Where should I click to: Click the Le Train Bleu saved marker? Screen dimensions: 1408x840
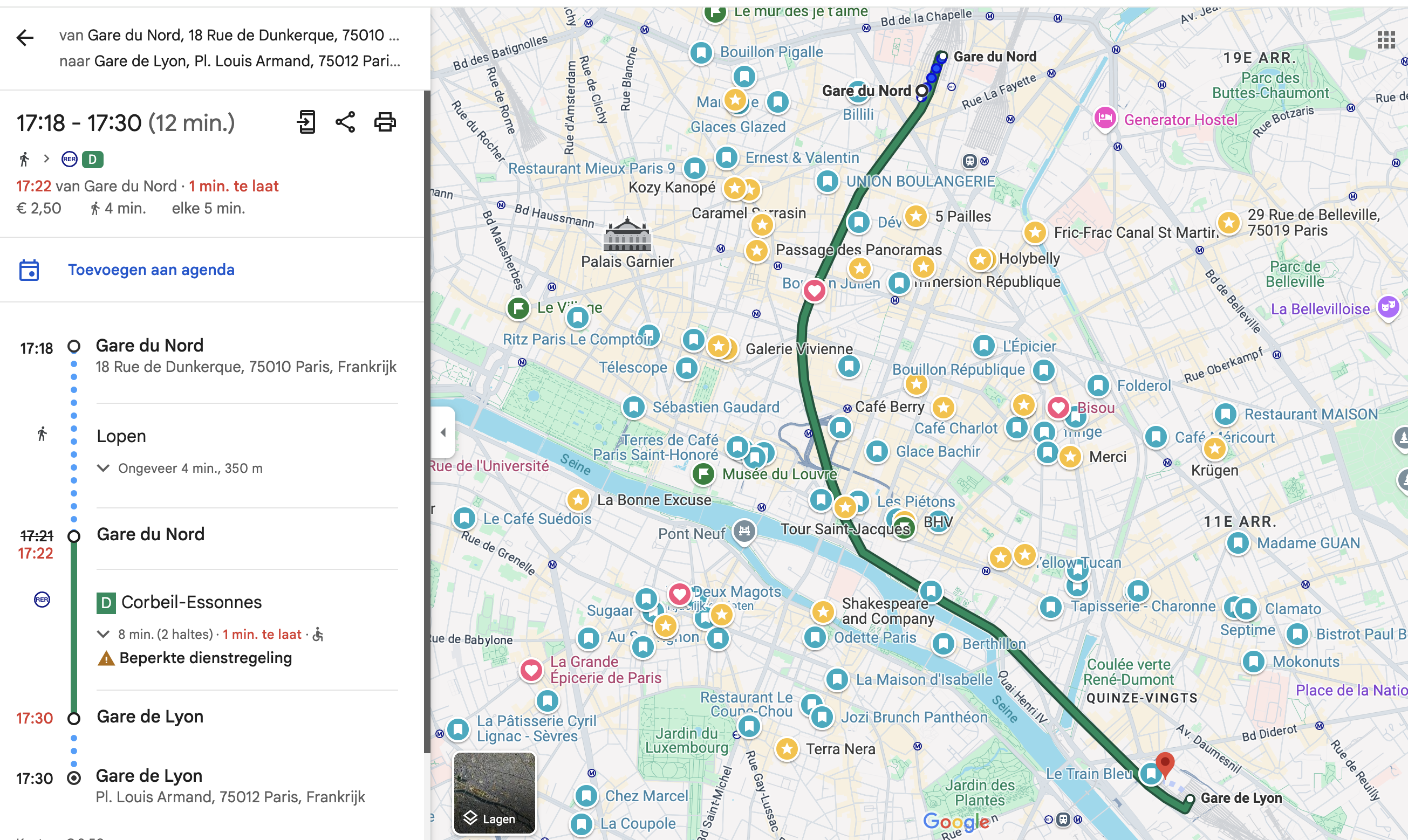coord(1150,773)
